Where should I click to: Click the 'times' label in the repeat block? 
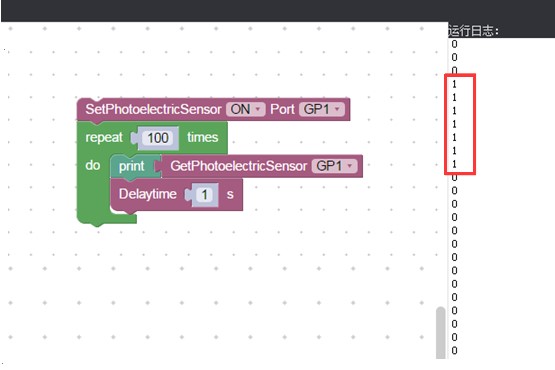202,137
